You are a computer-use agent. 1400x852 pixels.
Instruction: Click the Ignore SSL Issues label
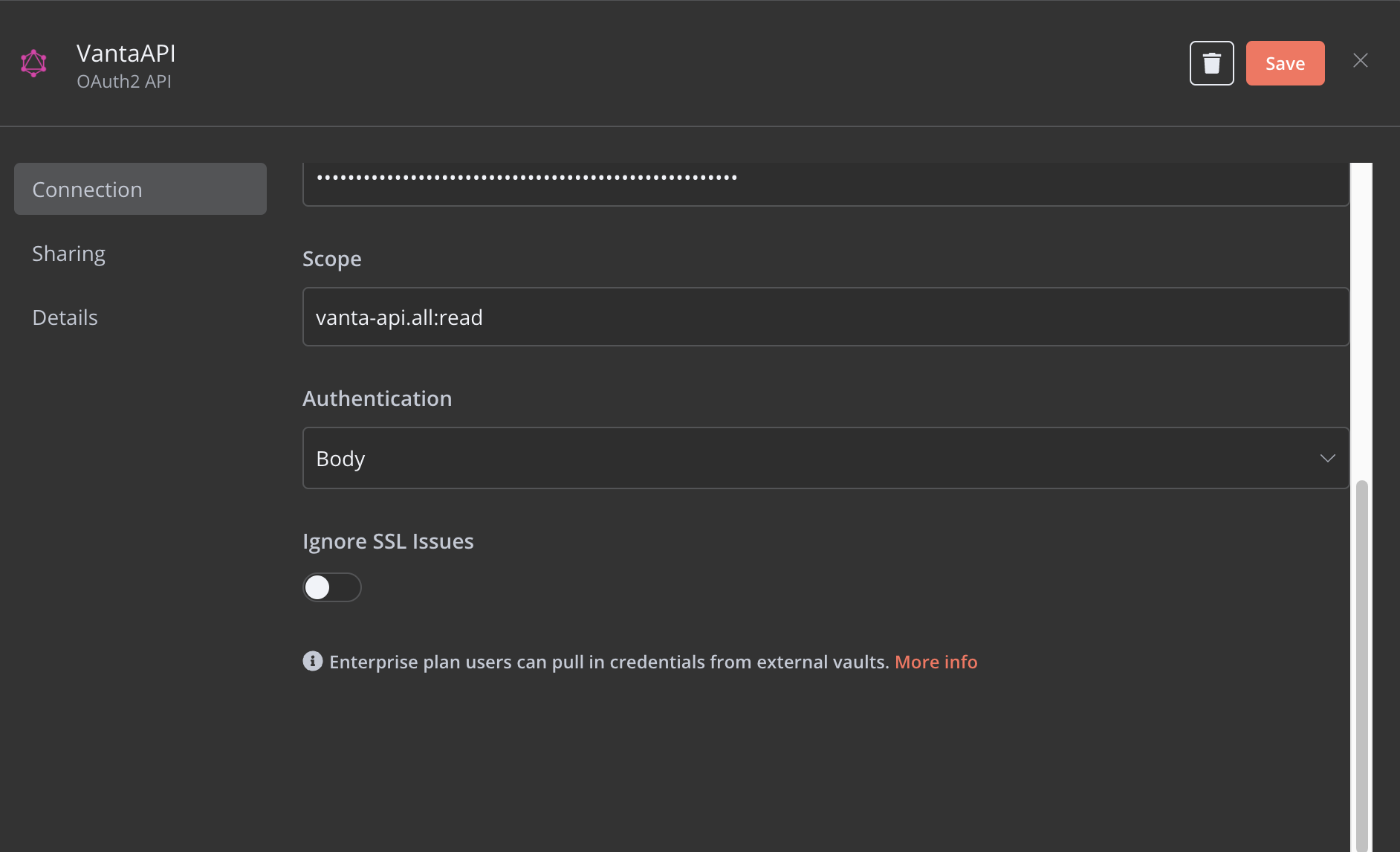pos(388,541)
